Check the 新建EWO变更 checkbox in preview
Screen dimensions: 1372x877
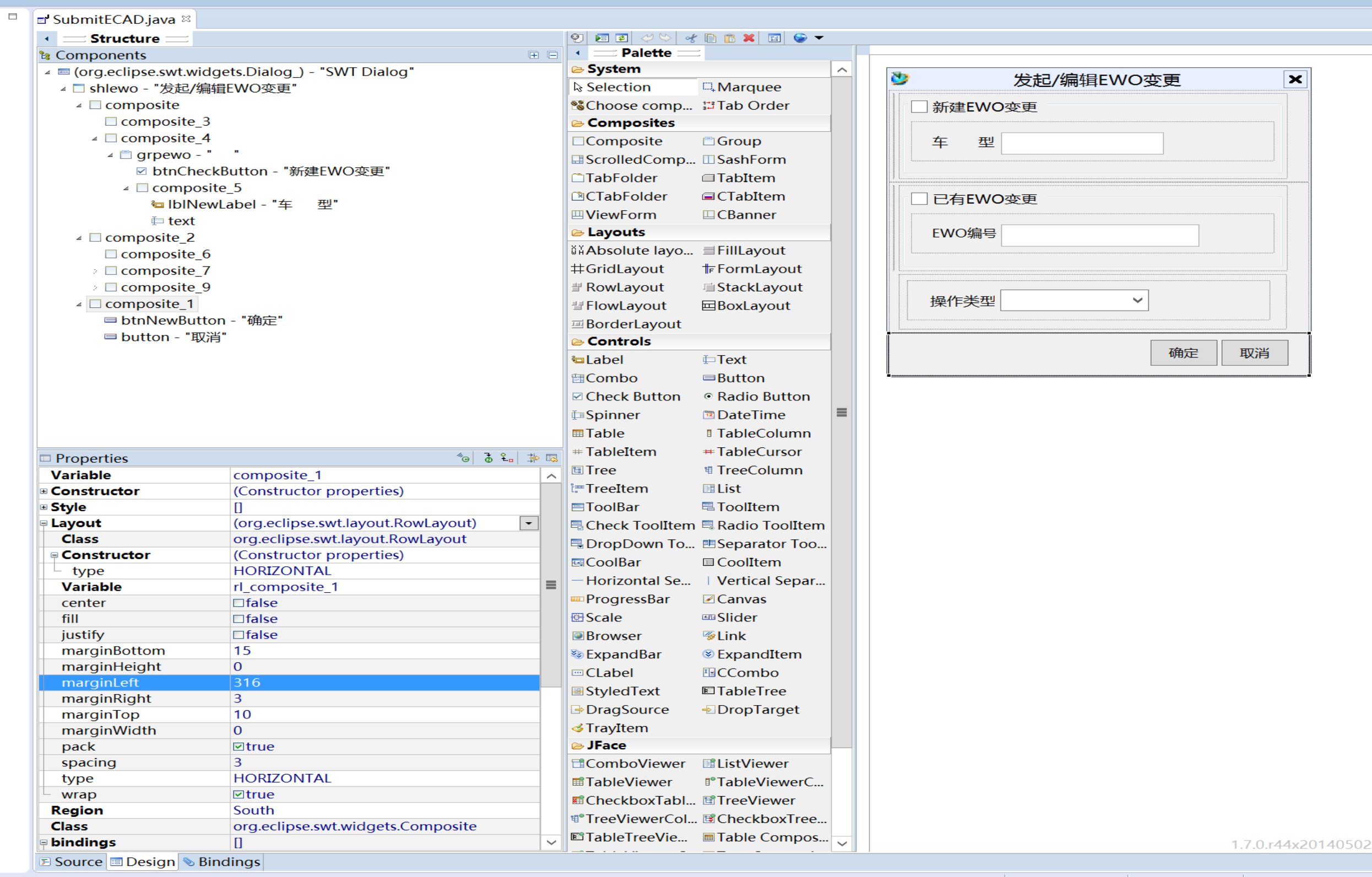(x=919, y=106)
